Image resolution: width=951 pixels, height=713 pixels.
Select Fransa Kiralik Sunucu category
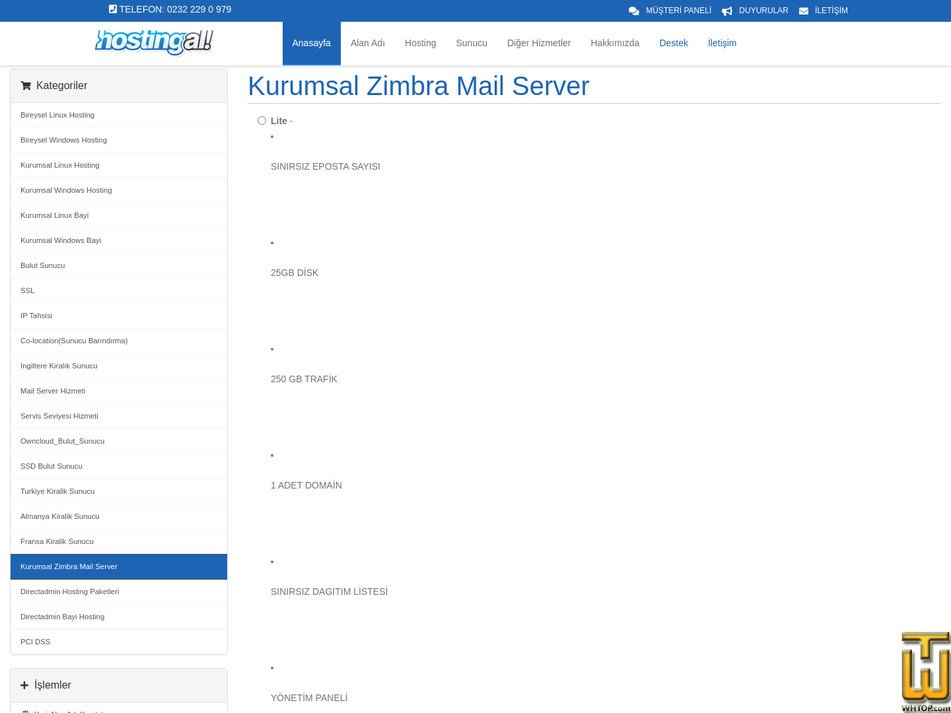pos(119,541)
